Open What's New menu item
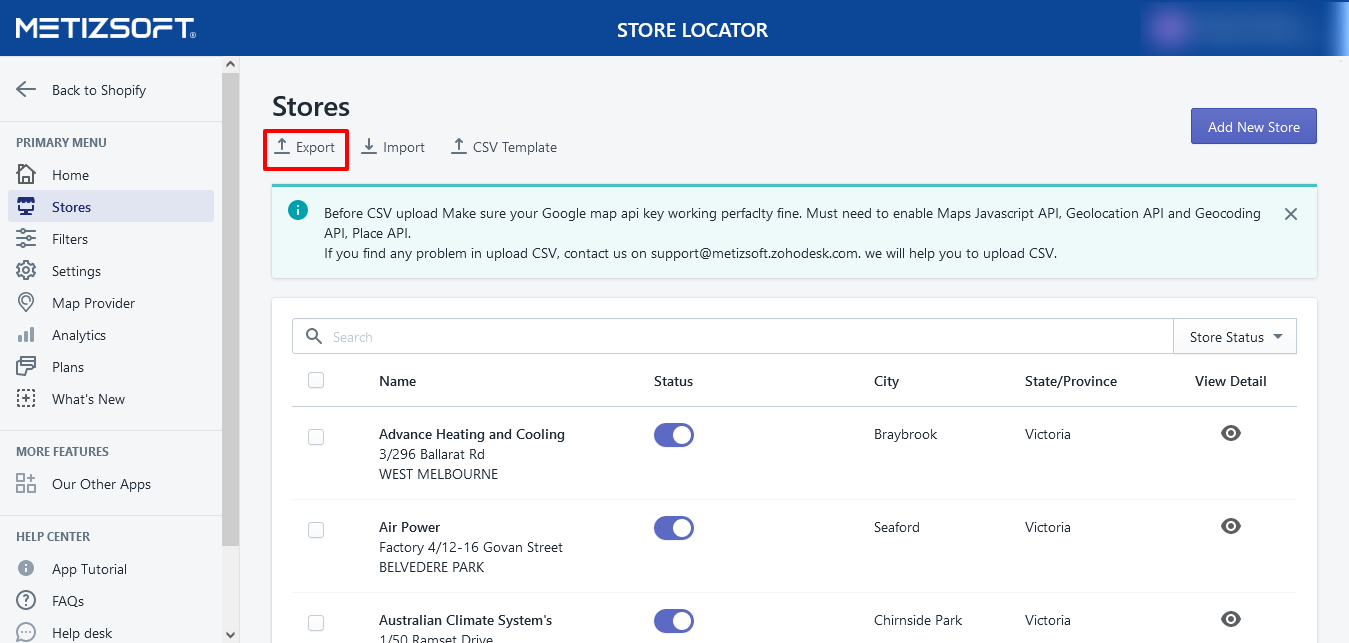Viewport: 1349px width, 643px height. [88, 399]
